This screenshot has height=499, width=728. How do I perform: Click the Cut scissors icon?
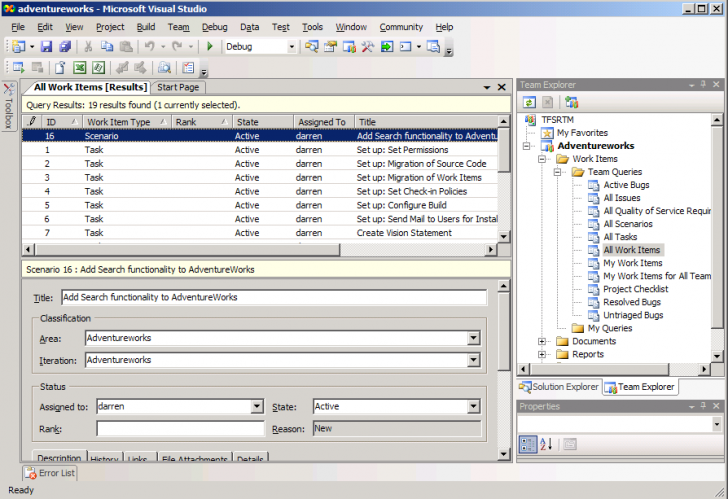pyautogui.click(x=88, y=46)
